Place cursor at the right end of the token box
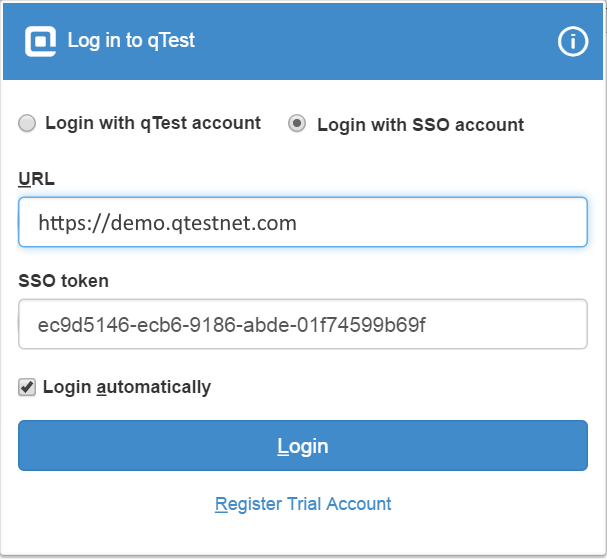The width and height of the screenshot is (607, 559). (570, 325)
